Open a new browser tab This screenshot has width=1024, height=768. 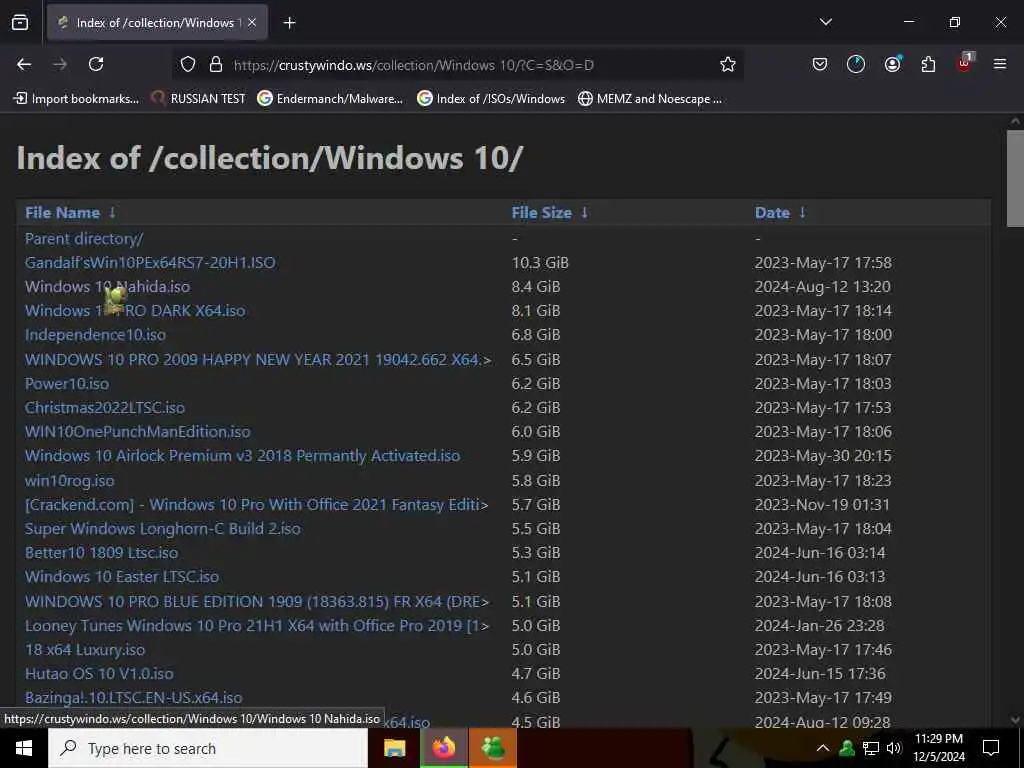(x=289, y=23)
